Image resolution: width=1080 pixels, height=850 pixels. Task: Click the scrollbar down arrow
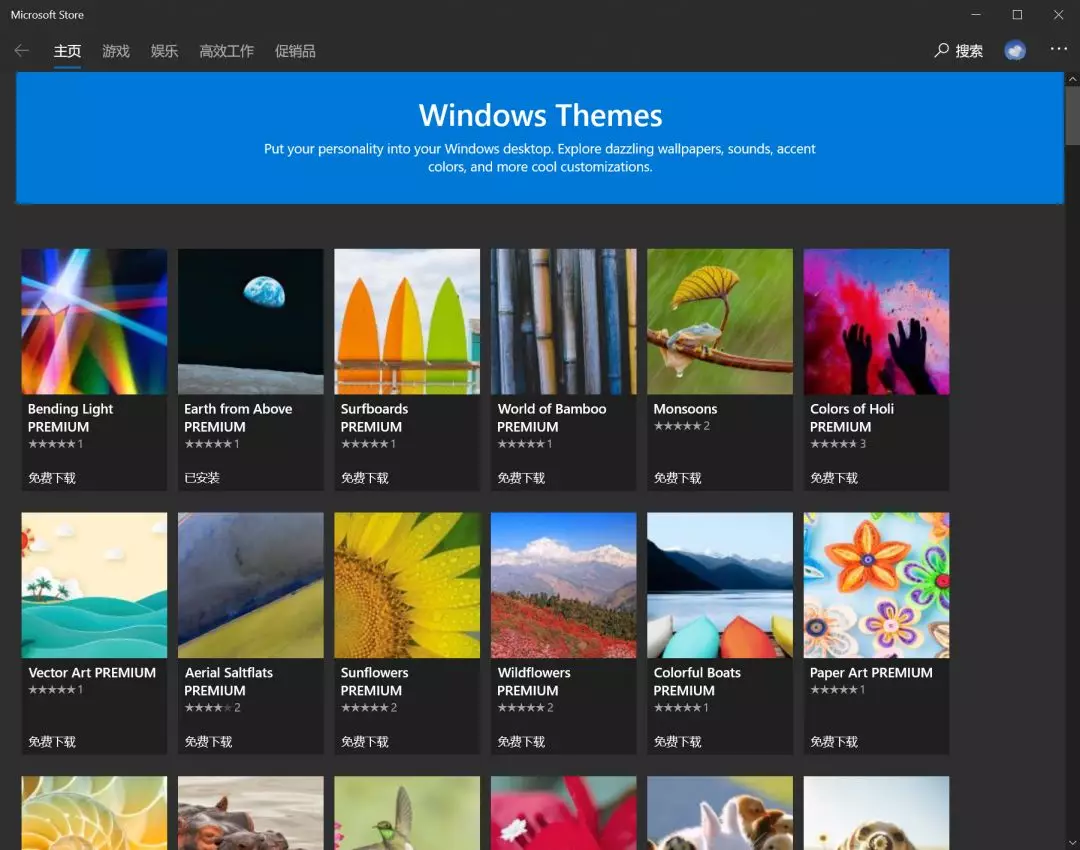click(x=1072, y=842)
